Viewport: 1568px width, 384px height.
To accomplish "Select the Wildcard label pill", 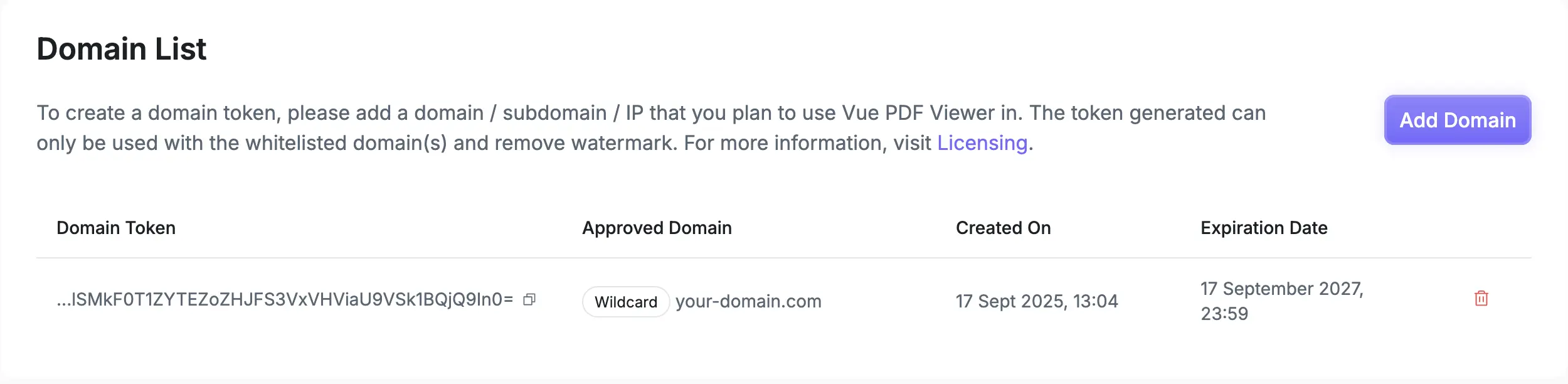I will click(x=625, y=302).
